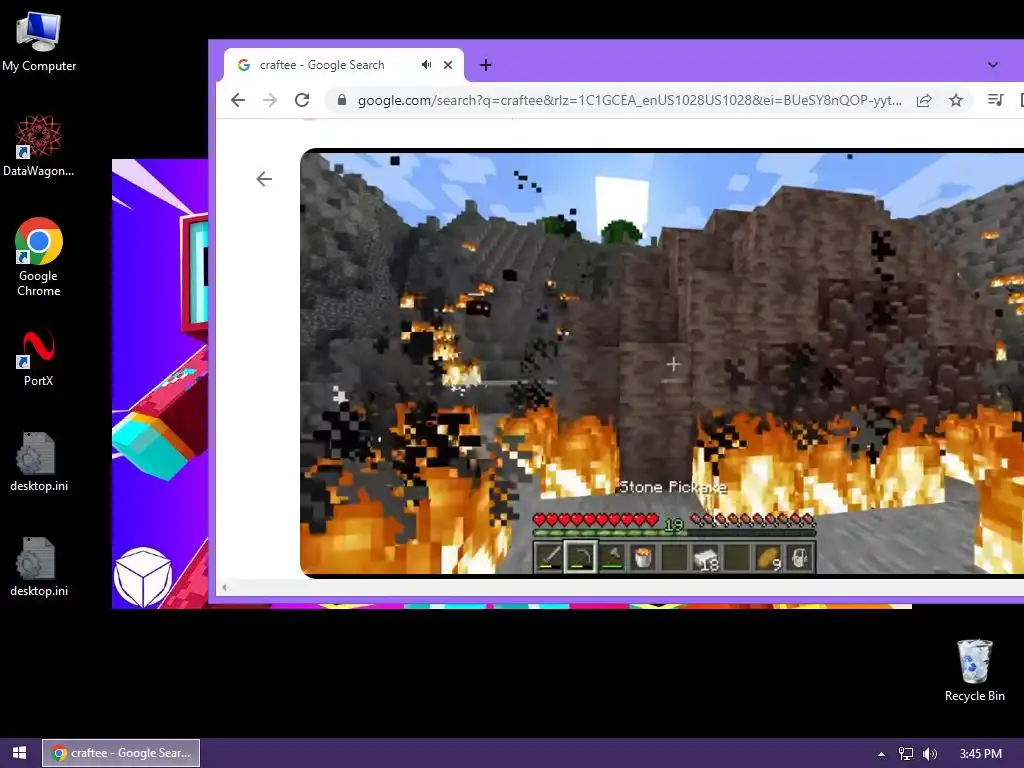This screenshot has width=1024, height=768.
Task: Select the upper desktop.ini file
Action: coord(39,462)
